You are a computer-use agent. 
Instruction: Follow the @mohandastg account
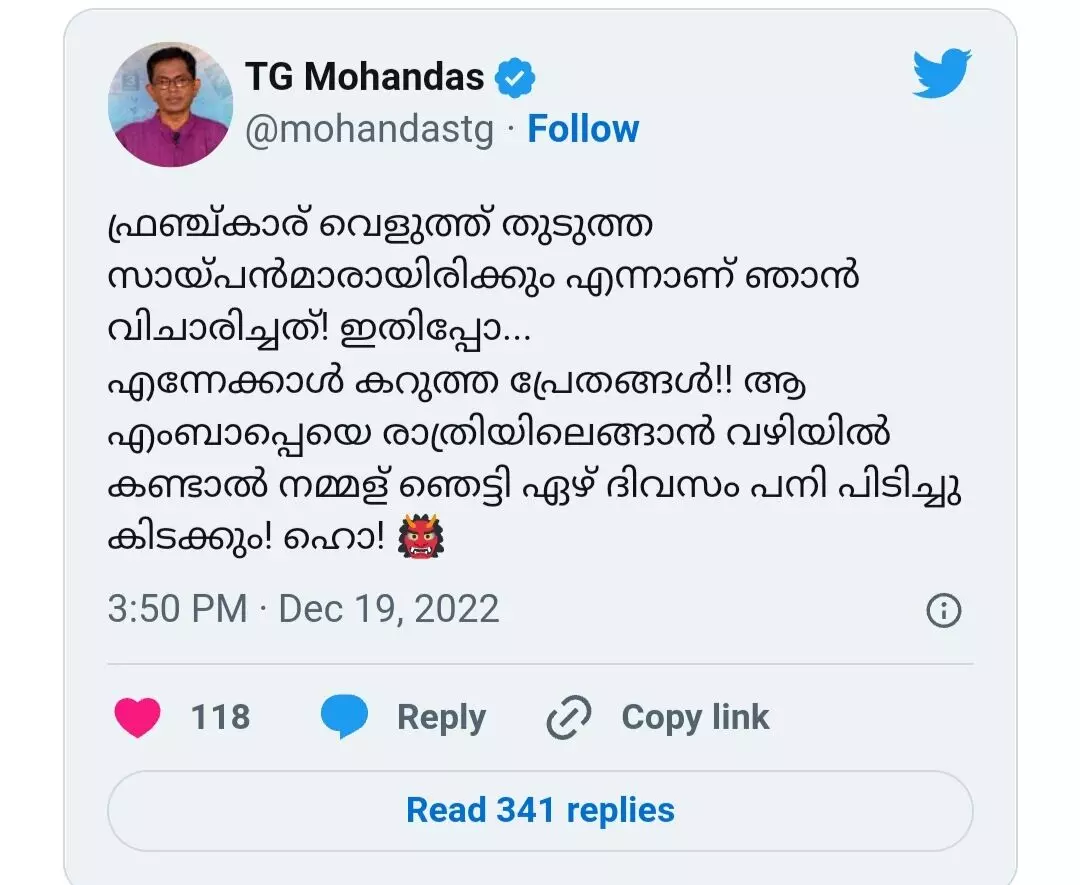click(583, 130)
